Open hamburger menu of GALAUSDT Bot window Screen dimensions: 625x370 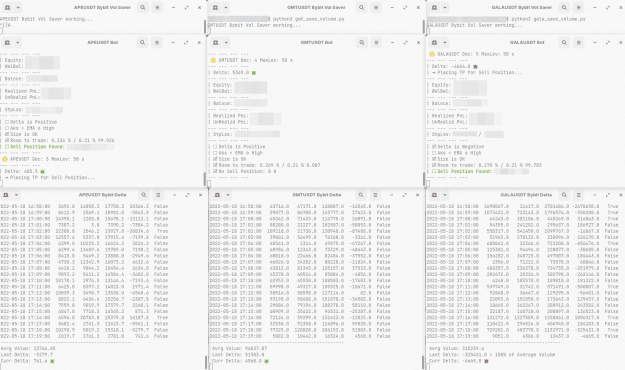click(578, 42)
